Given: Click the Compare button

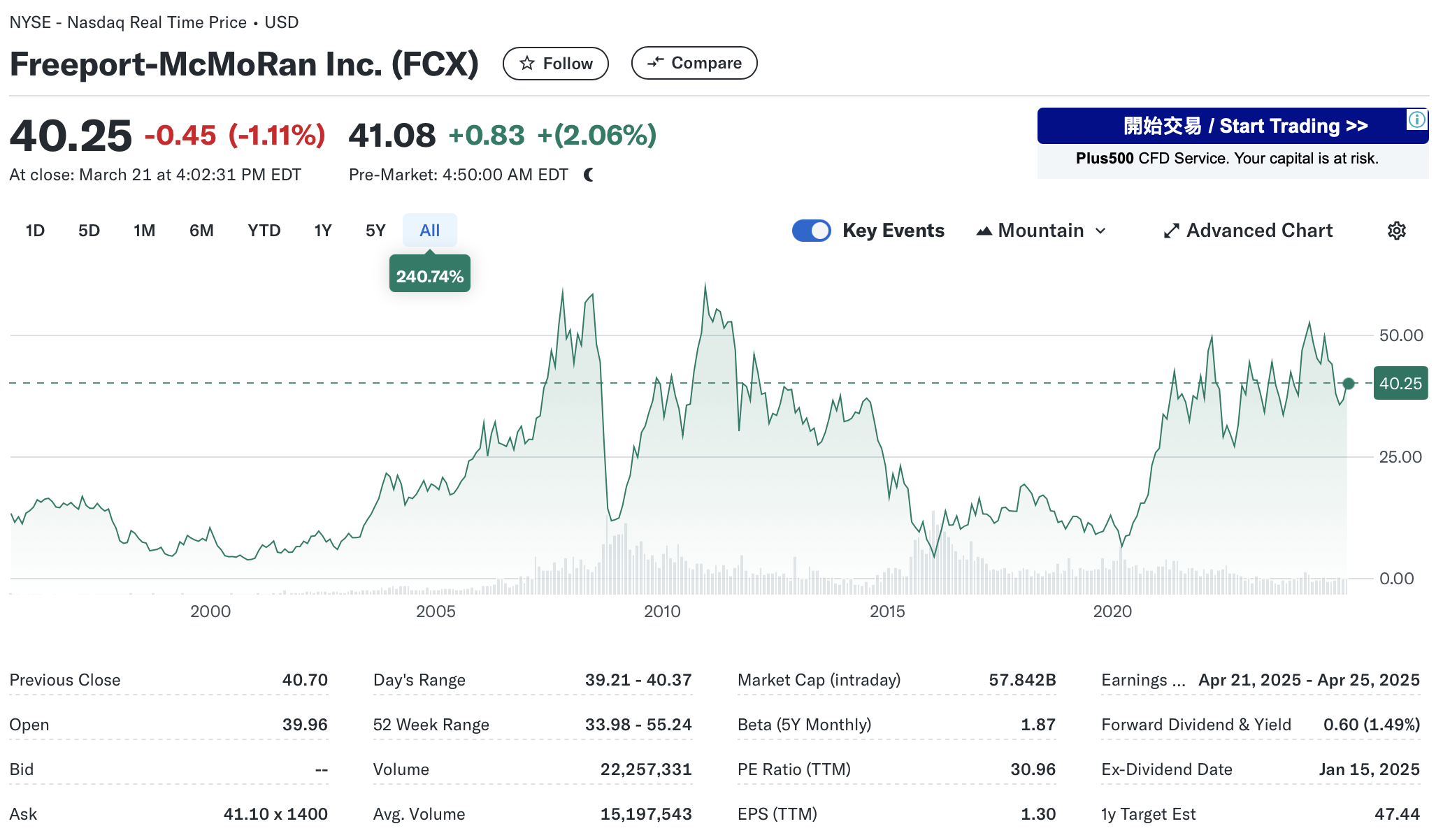Looking at the screenshot, I should [694, 64].
